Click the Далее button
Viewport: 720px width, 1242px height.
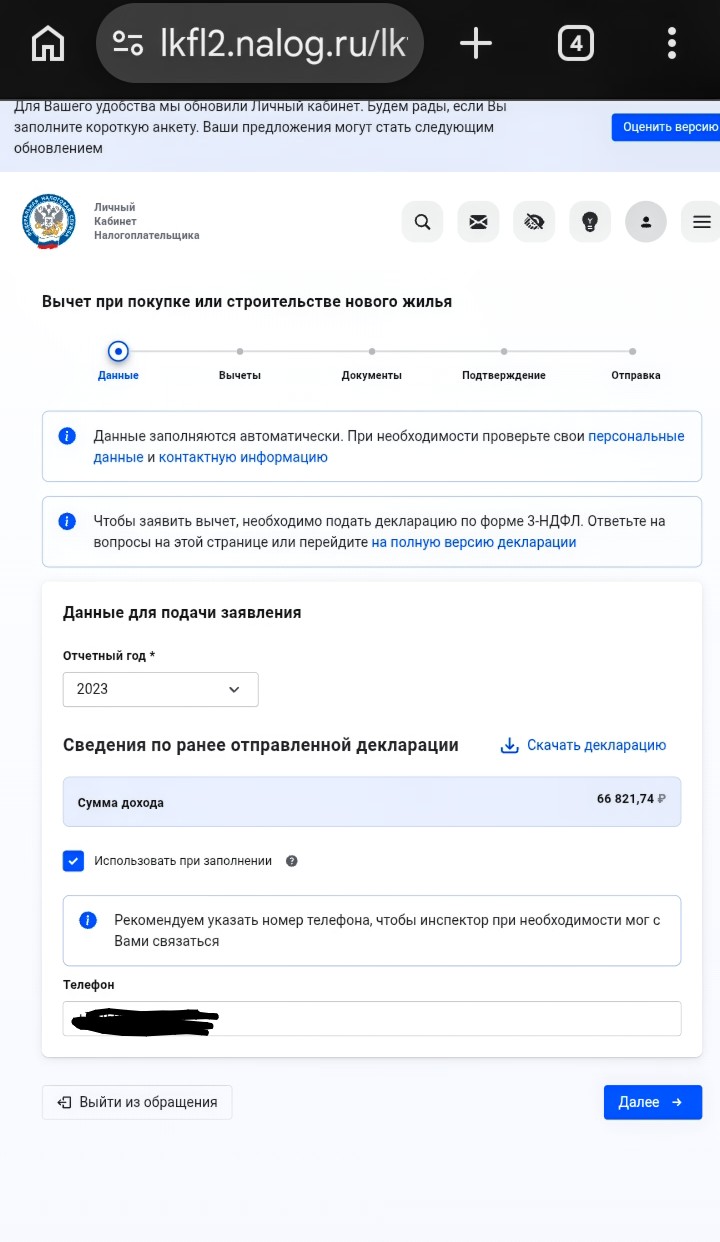pos(653,1102)
